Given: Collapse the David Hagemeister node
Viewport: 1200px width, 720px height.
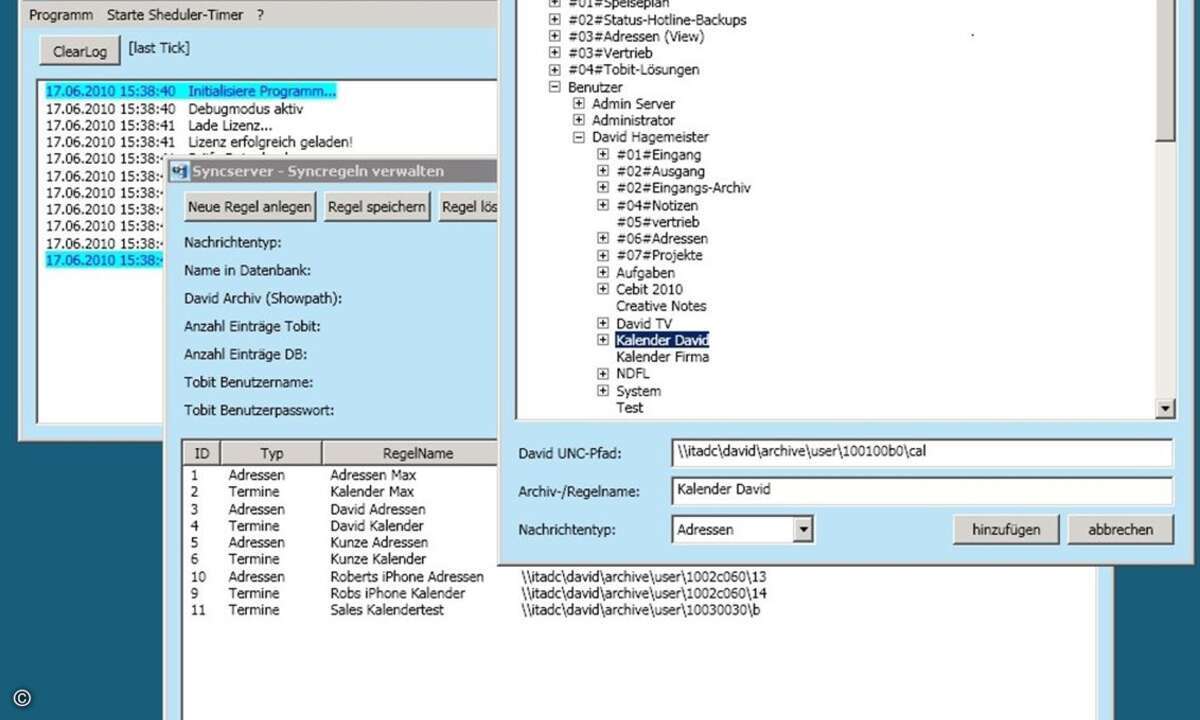Looking at the screenshot, I should coord(579,137).
